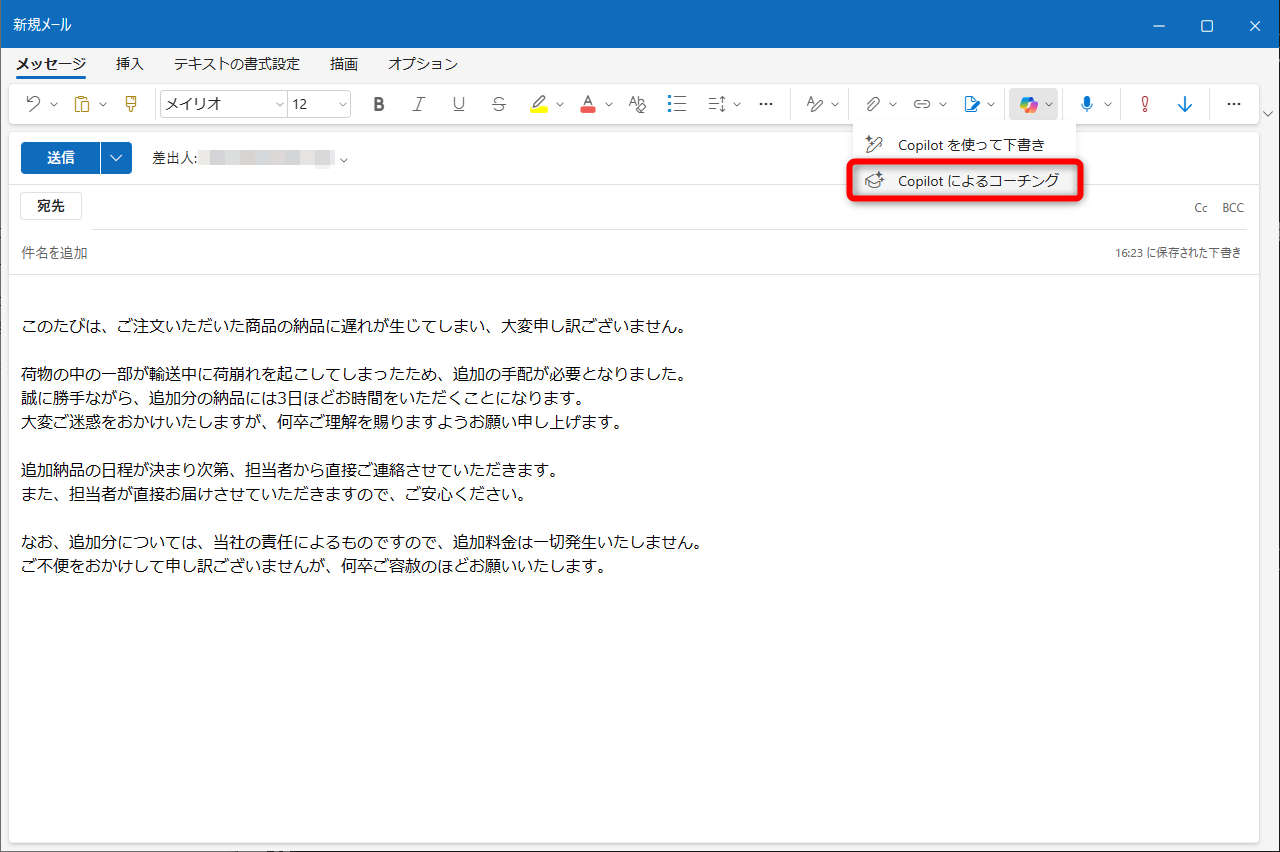
Task: Click 件名を追加 to enter a subject
Action: [53, 253]
